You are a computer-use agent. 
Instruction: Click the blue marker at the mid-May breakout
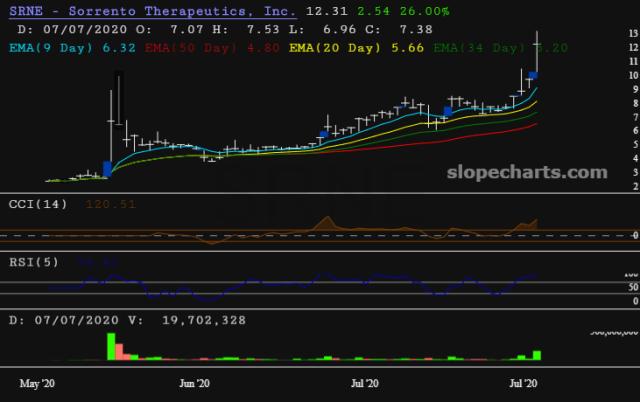pyautogui.click(x=107, y=168)
